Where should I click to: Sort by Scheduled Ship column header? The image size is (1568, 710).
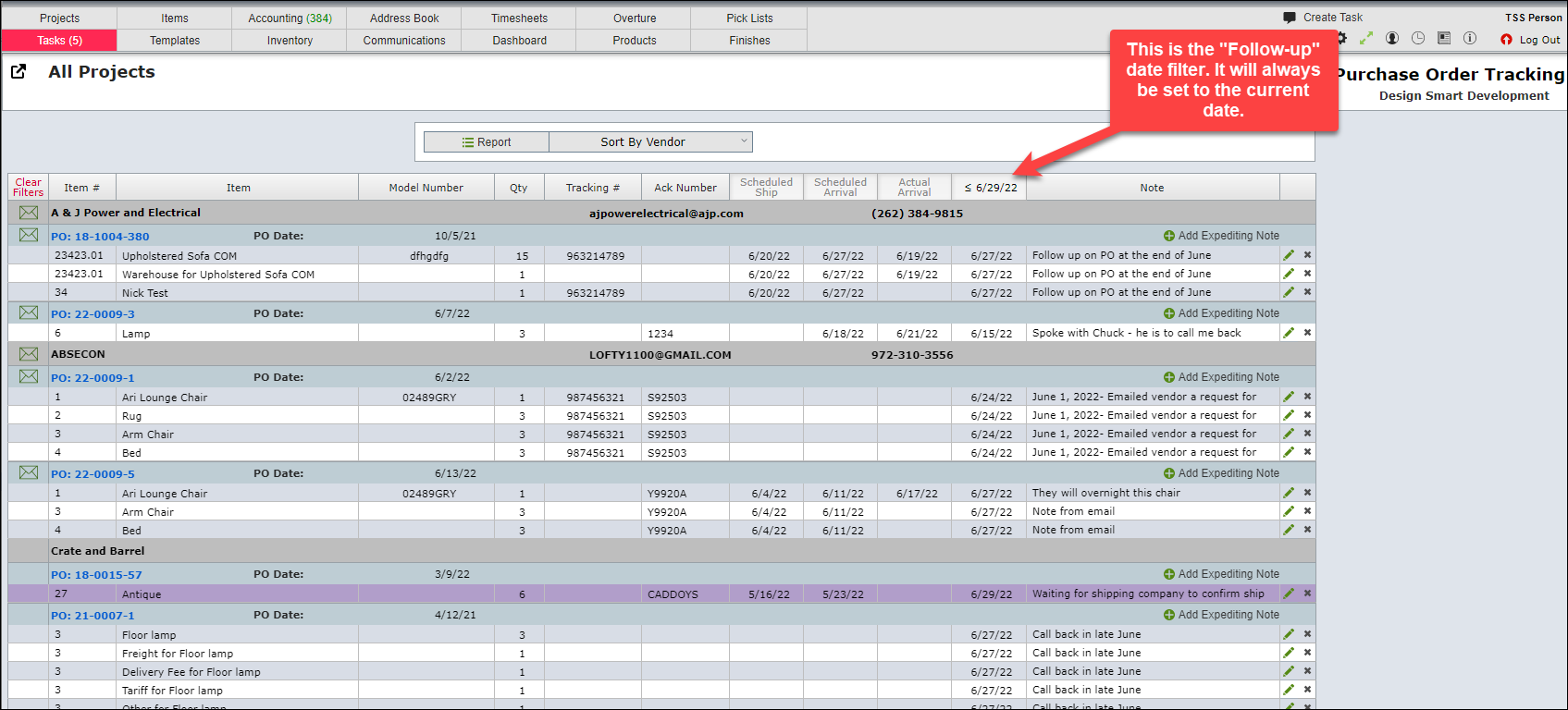(766, 187)
